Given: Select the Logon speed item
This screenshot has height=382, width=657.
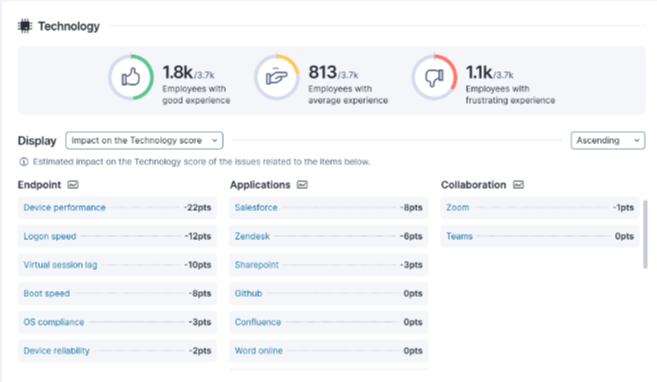Looking at the screenshot, I should click(x=117, y=236).
